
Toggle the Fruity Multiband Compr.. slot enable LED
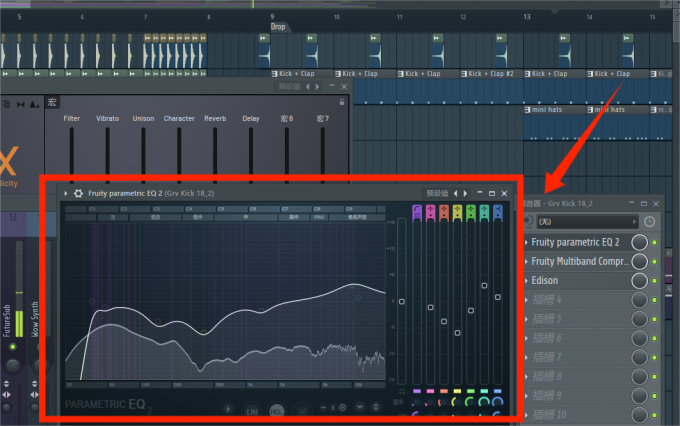654,262
